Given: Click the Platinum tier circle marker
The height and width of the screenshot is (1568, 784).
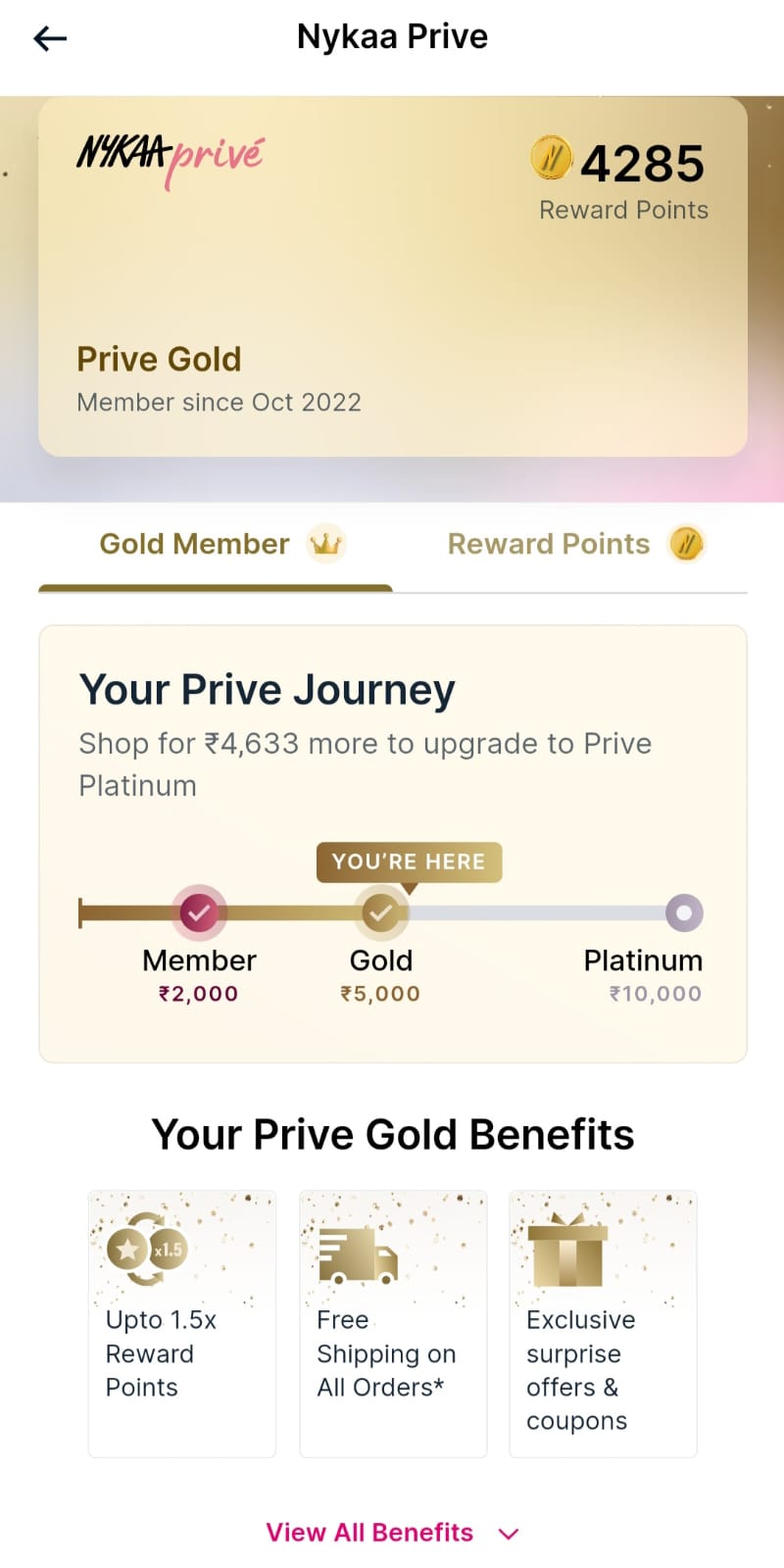Looking at the screenshot, I should click(x=684, y=913).
